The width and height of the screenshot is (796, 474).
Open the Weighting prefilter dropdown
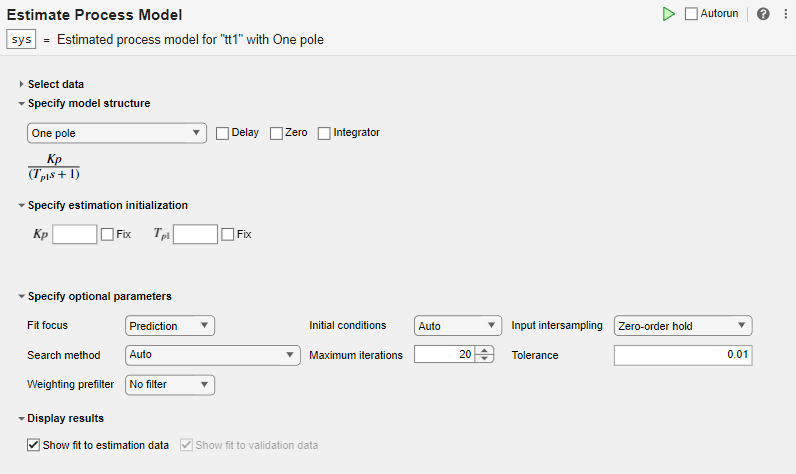point(170,384)
